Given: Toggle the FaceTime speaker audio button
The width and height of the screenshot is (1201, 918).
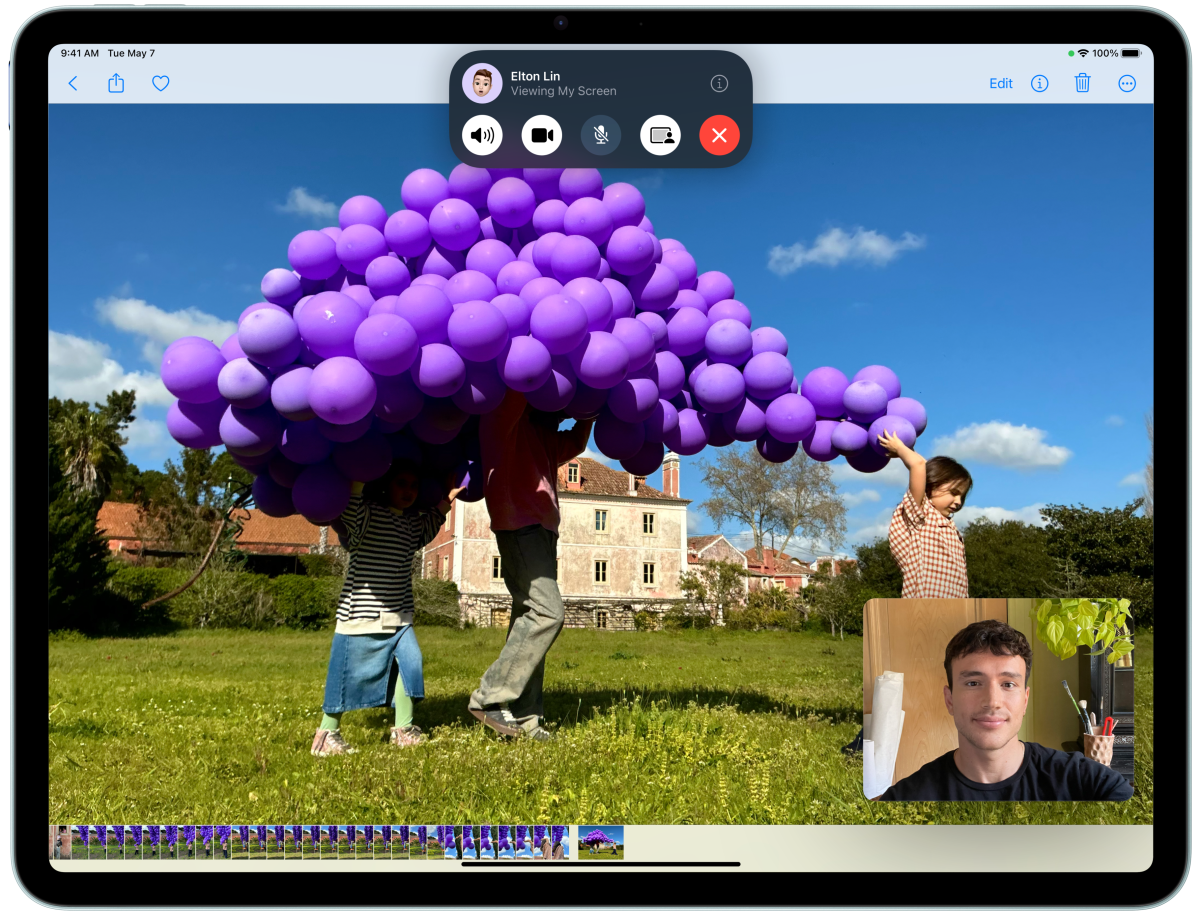Looking at the screenshot, I should click(x=482, y=135).
